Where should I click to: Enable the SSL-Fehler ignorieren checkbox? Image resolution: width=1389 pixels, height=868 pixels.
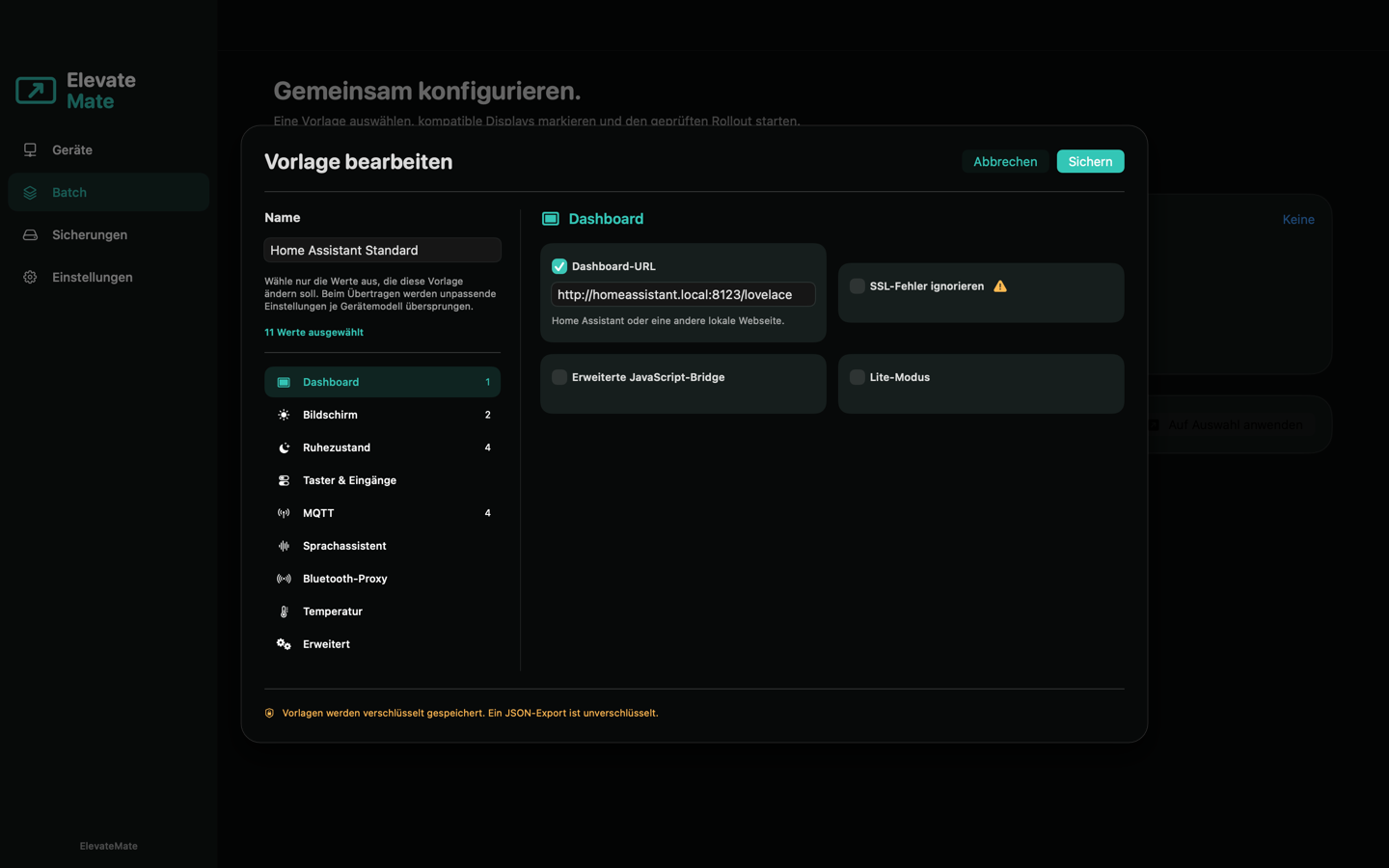(x=857, y=286)
